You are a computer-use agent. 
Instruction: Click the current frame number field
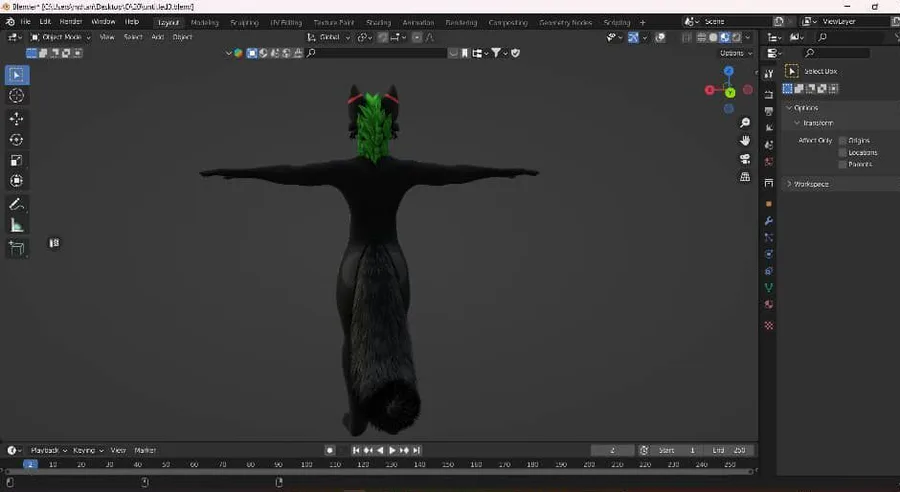pos(612,451)
